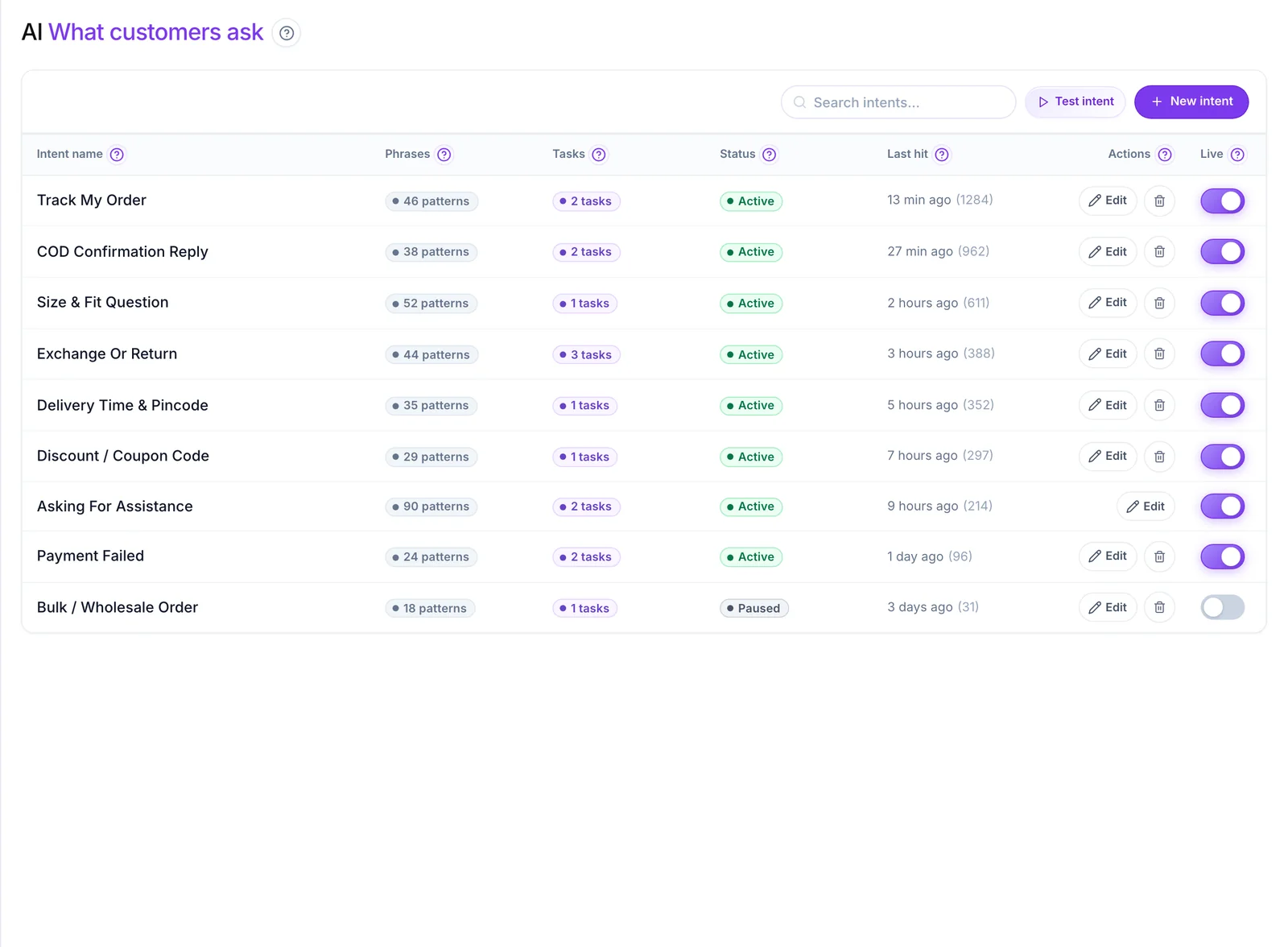
Task: Click the Last hit help icon
Action: pyautogui.click(x=942, y=155)
